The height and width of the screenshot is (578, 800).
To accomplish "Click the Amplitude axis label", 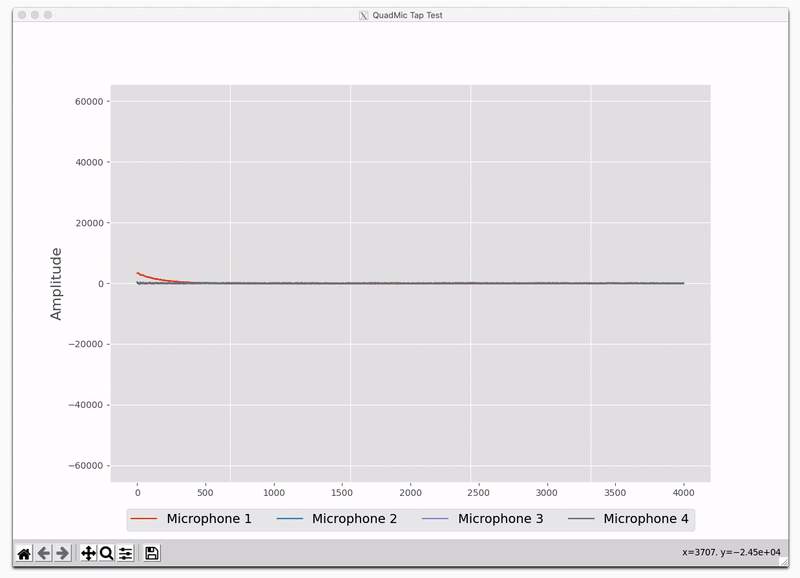I will click(55, 283).
